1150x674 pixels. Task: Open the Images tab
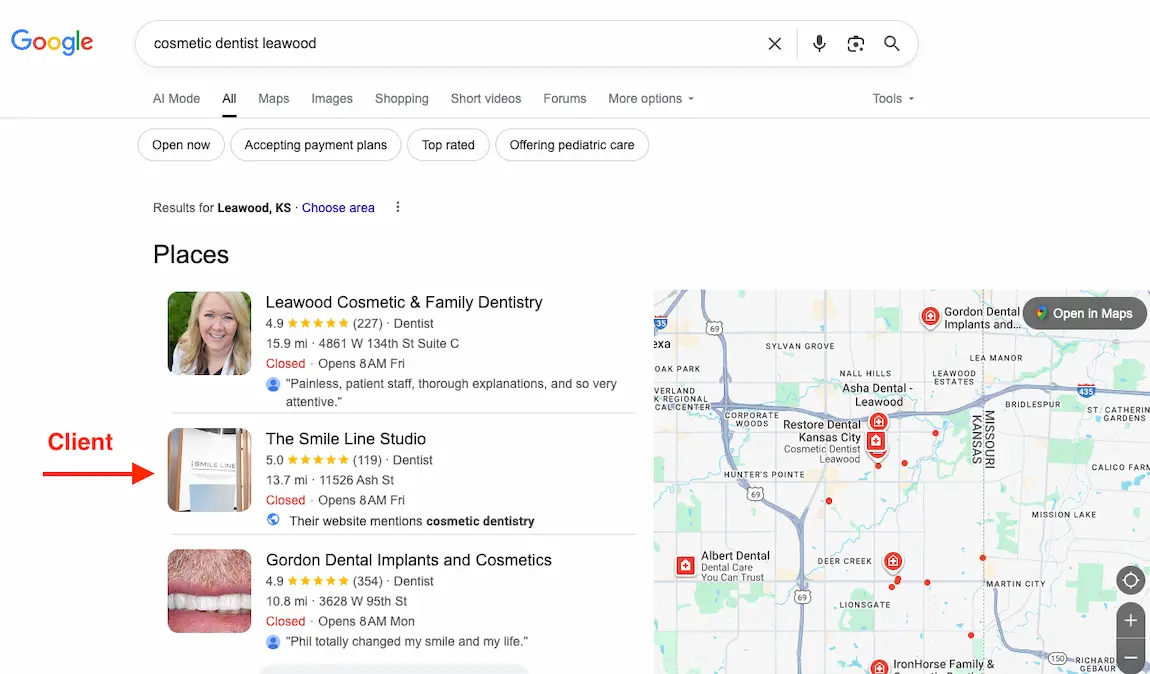332,98
